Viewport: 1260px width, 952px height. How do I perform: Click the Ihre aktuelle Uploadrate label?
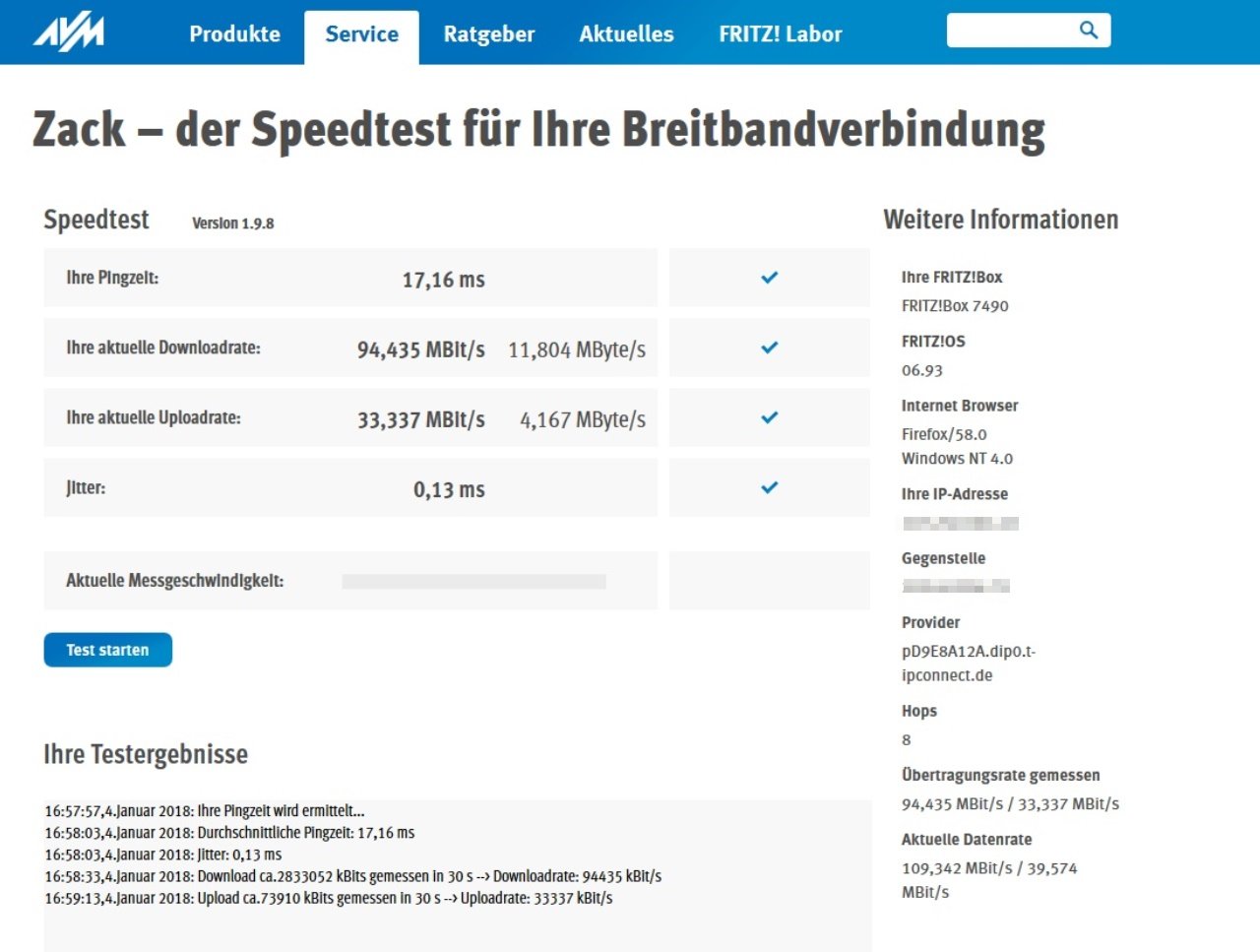tap(154, 417)
